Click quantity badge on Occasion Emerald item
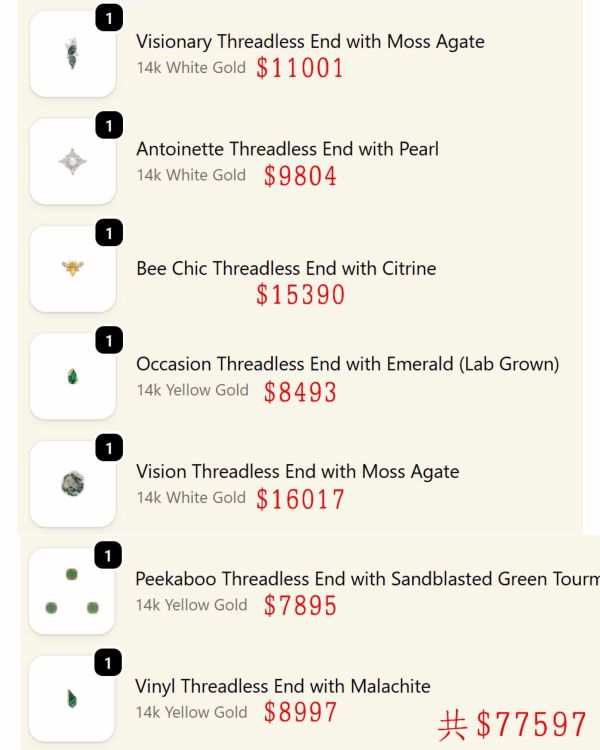The image size is (600, 750). tap(108, 341)
